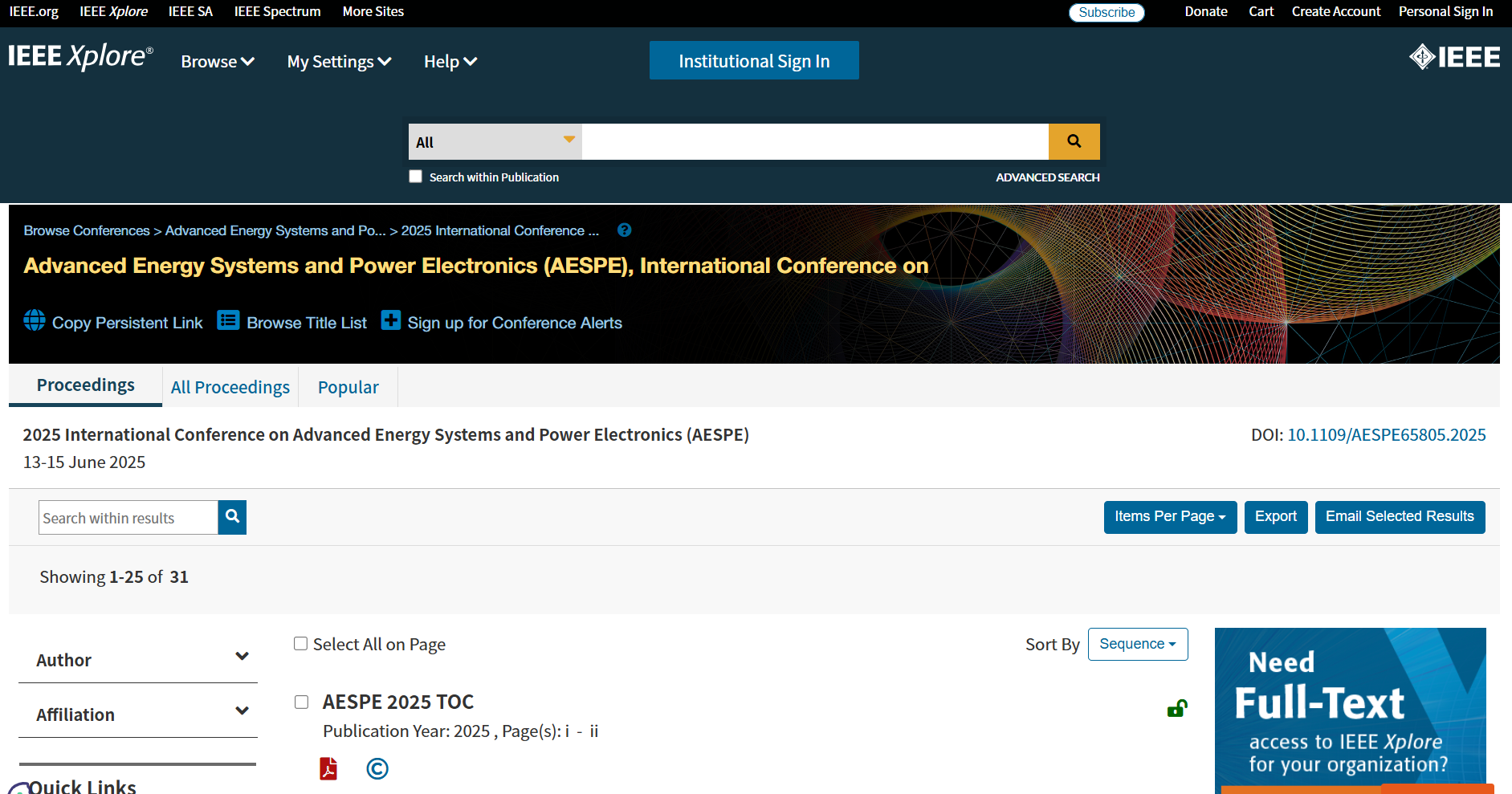Switch to the All Proceedings tab

(x=230, y=387)
